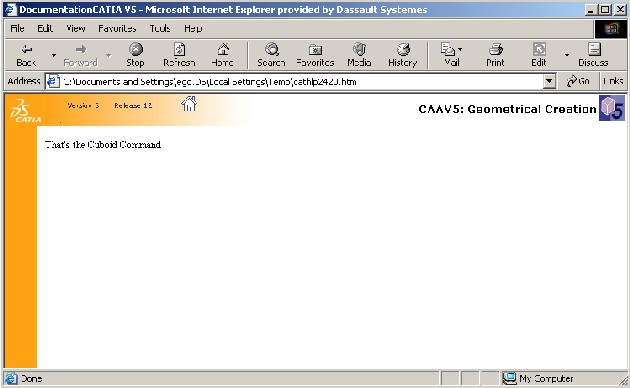Screen dimensions: 630x388
Task: Show browsing History pane
Action: pos(403,55)
